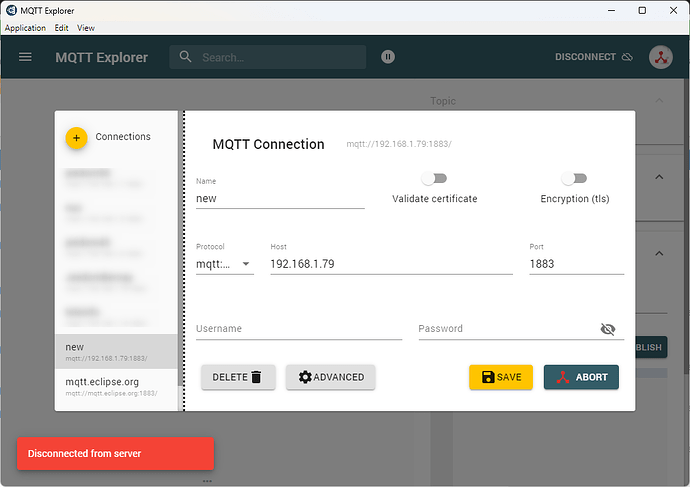Click the Name input field
690x487 pixels.
(280, 198)
